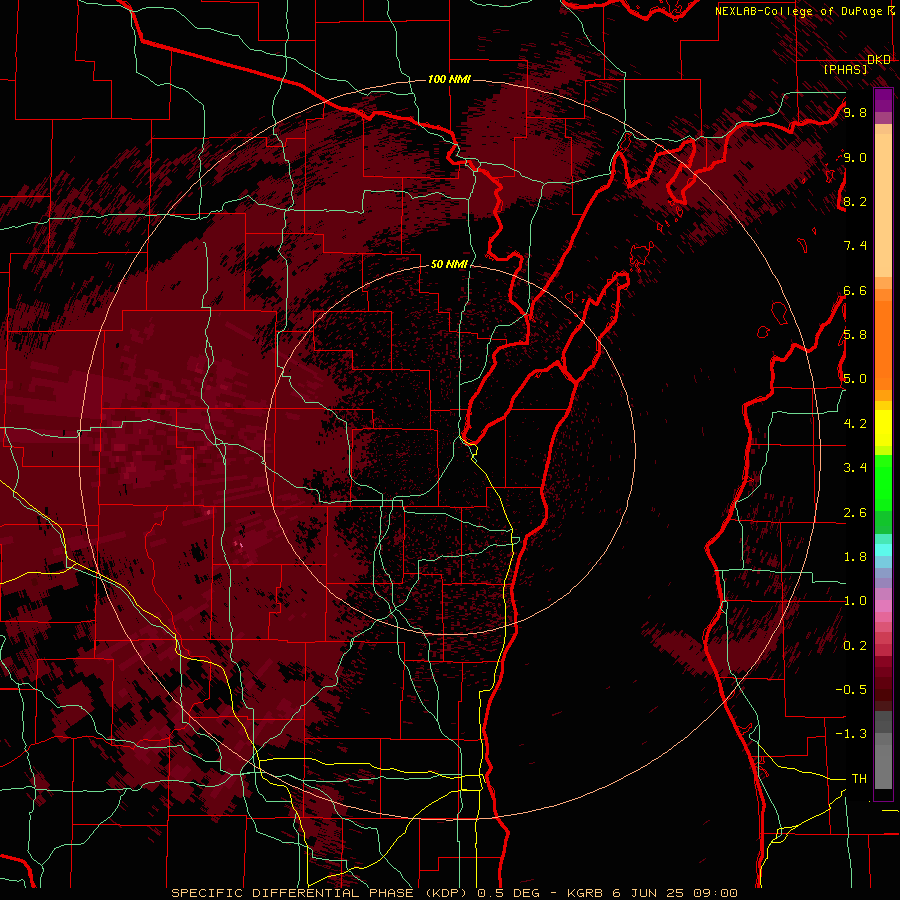
Task: Click the 4.2 value on color scale
Action: point(855,424)
